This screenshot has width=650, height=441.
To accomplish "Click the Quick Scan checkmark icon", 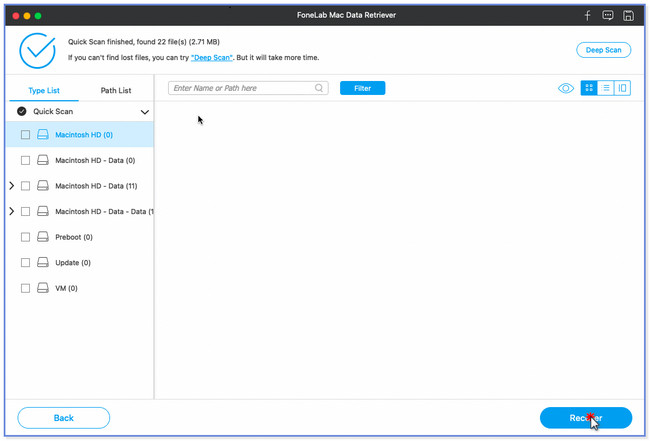I will click(22, 111).
